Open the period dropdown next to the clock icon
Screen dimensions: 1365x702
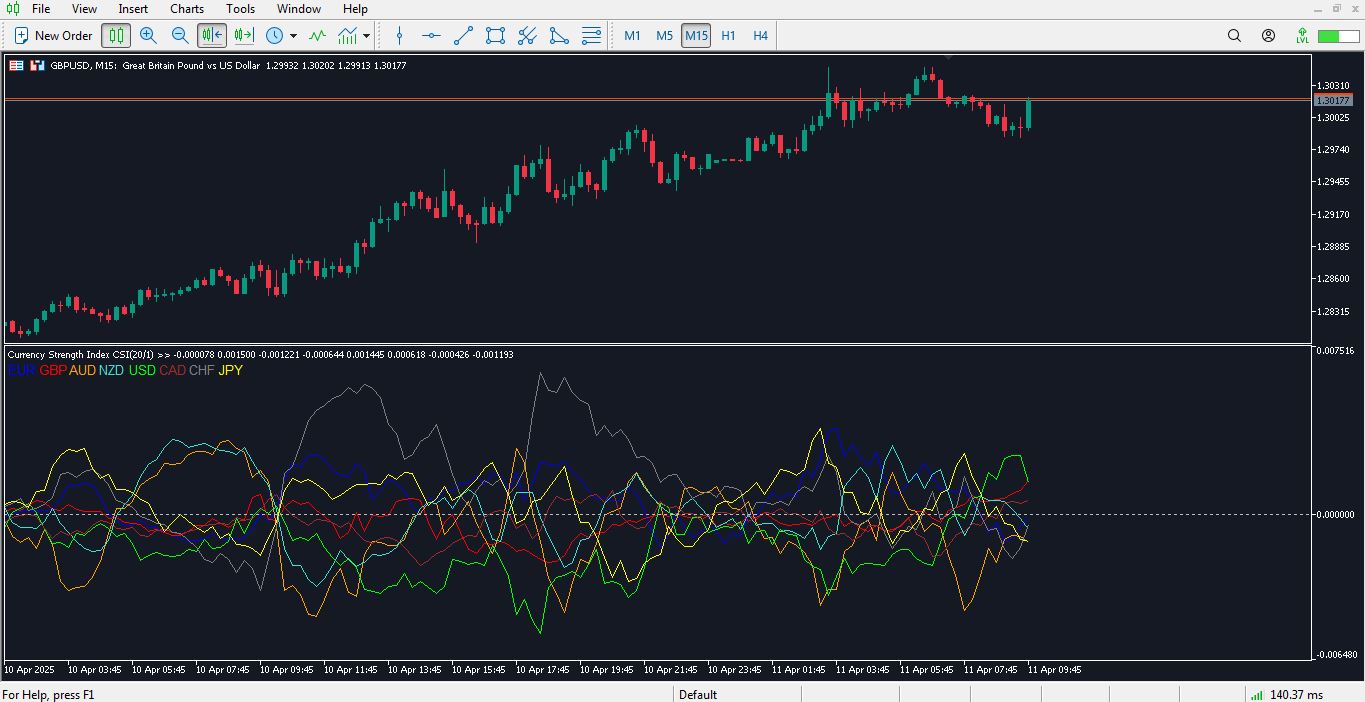tap(293, 35)
